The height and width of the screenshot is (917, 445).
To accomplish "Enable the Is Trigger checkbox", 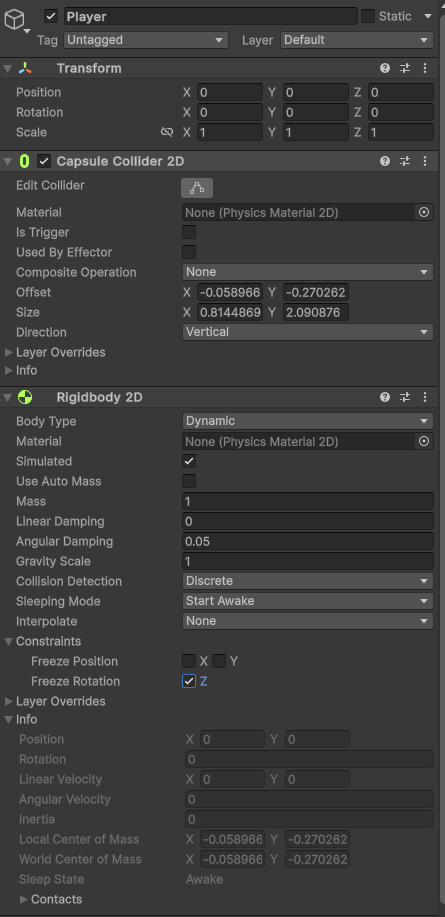I will (x=189, y=232).
